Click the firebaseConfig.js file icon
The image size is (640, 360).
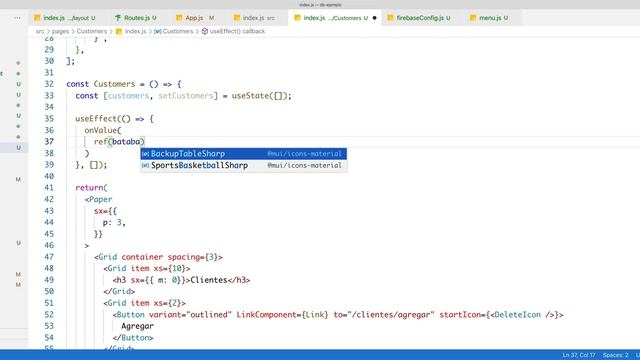pyautogui.click(x=390, y=18)
